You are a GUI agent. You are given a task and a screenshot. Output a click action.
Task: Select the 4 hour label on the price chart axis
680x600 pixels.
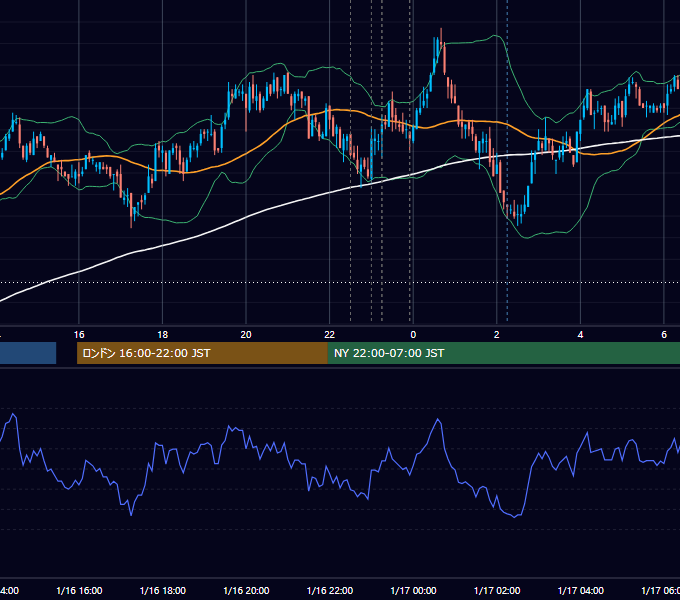click(x=580, y=335)
